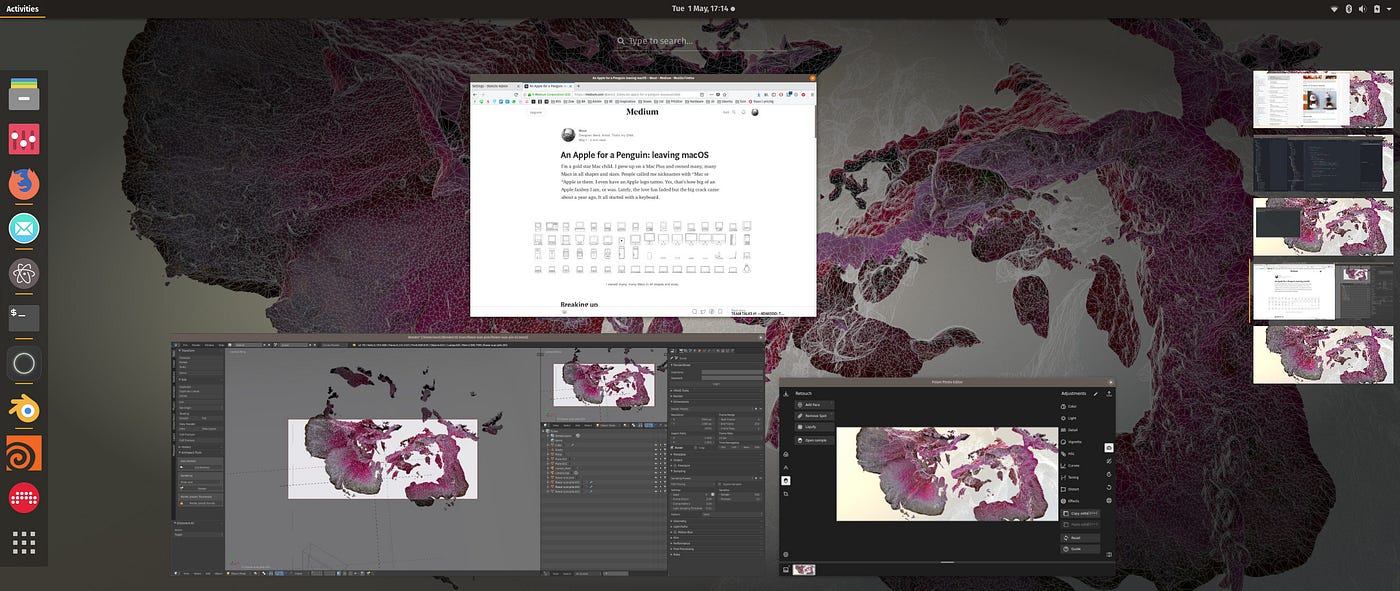
Task: Open the Medium search icon
Action: tap(733, 112)
